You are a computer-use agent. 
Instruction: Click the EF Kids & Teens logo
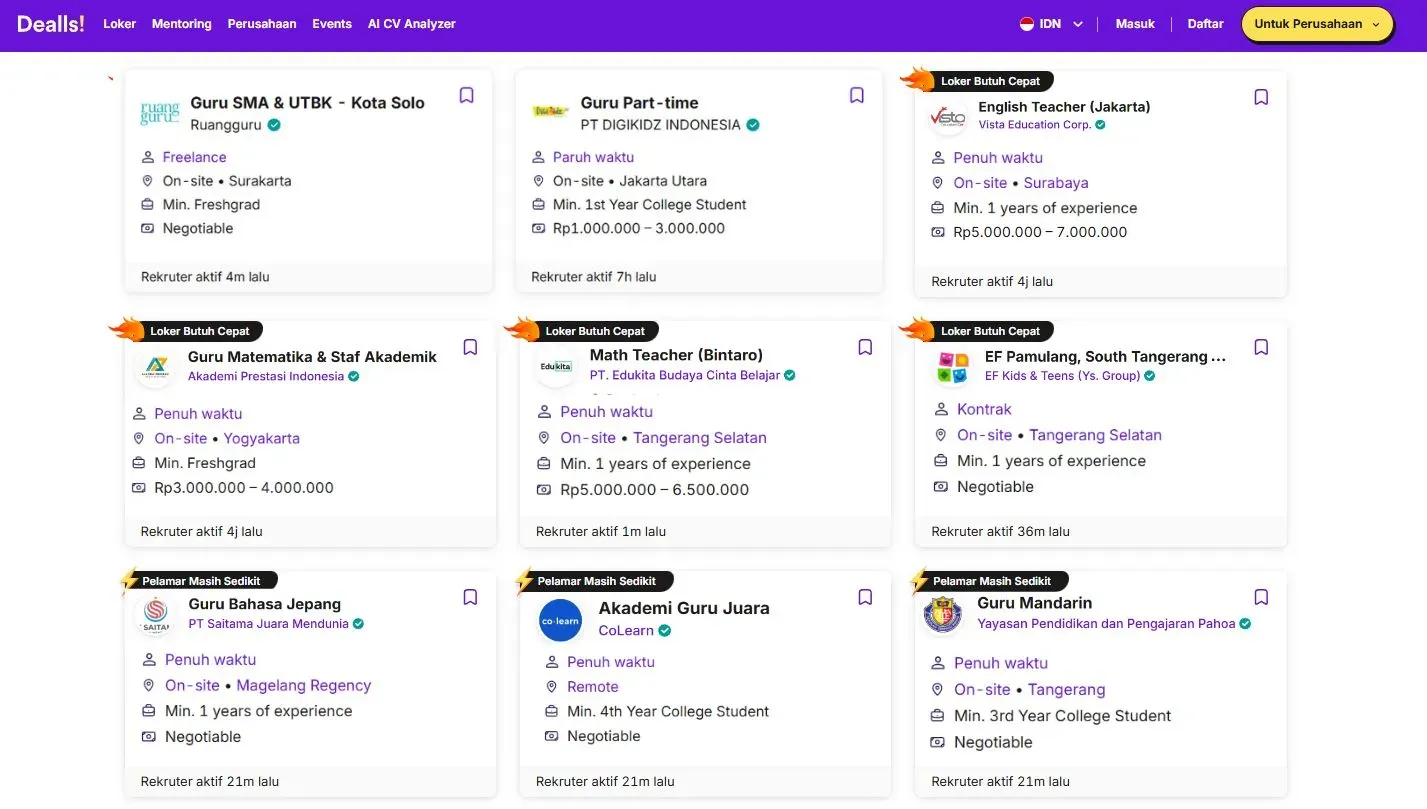[951, 367]
